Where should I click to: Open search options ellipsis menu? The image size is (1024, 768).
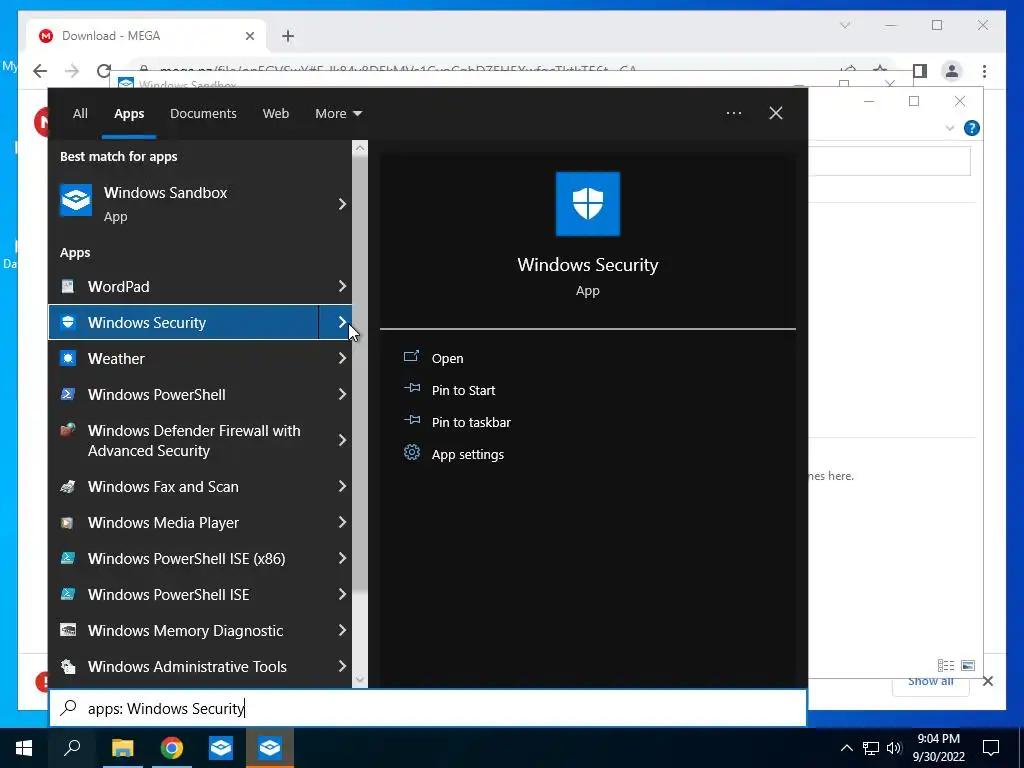[734, 113]
